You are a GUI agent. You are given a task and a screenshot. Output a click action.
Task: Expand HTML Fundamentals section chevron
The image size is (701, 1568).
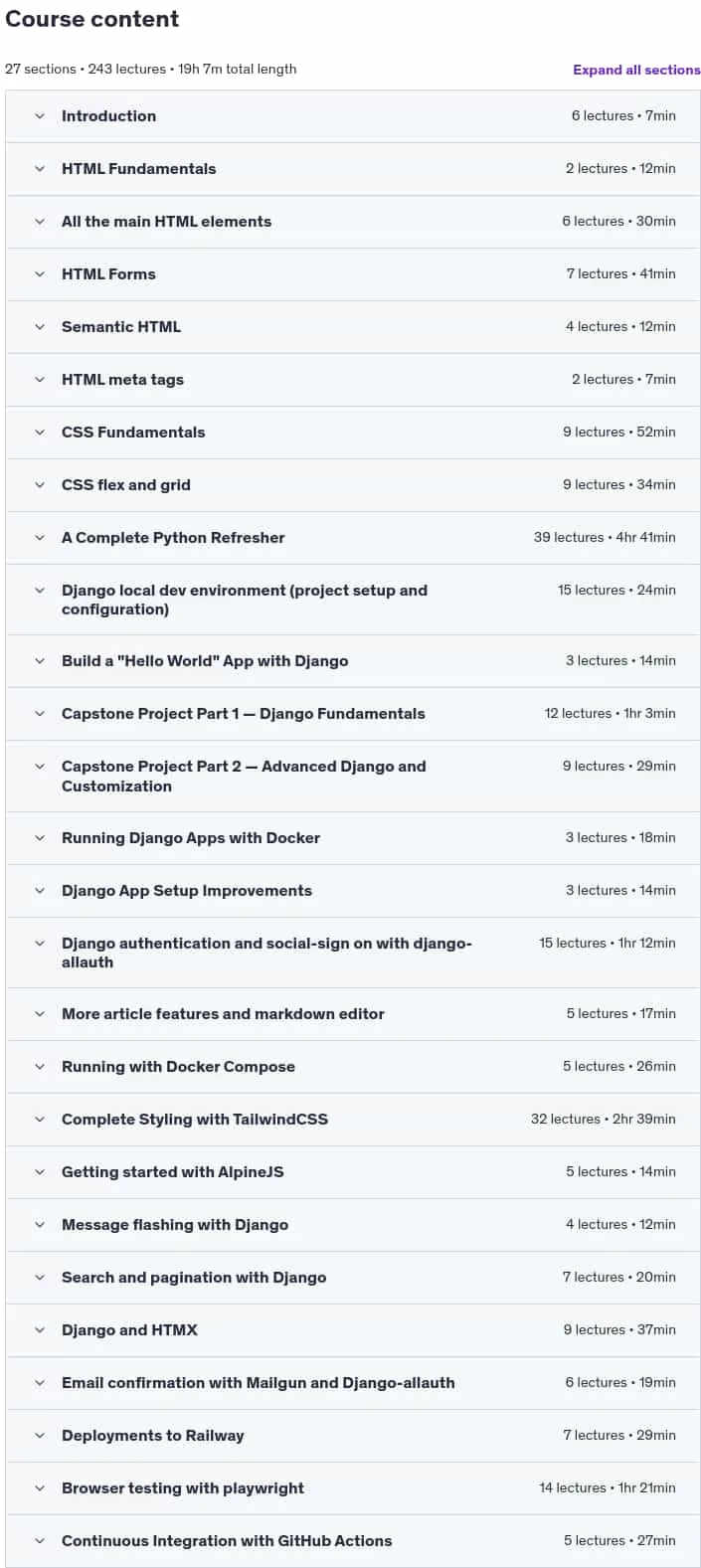tap(40, 169)
